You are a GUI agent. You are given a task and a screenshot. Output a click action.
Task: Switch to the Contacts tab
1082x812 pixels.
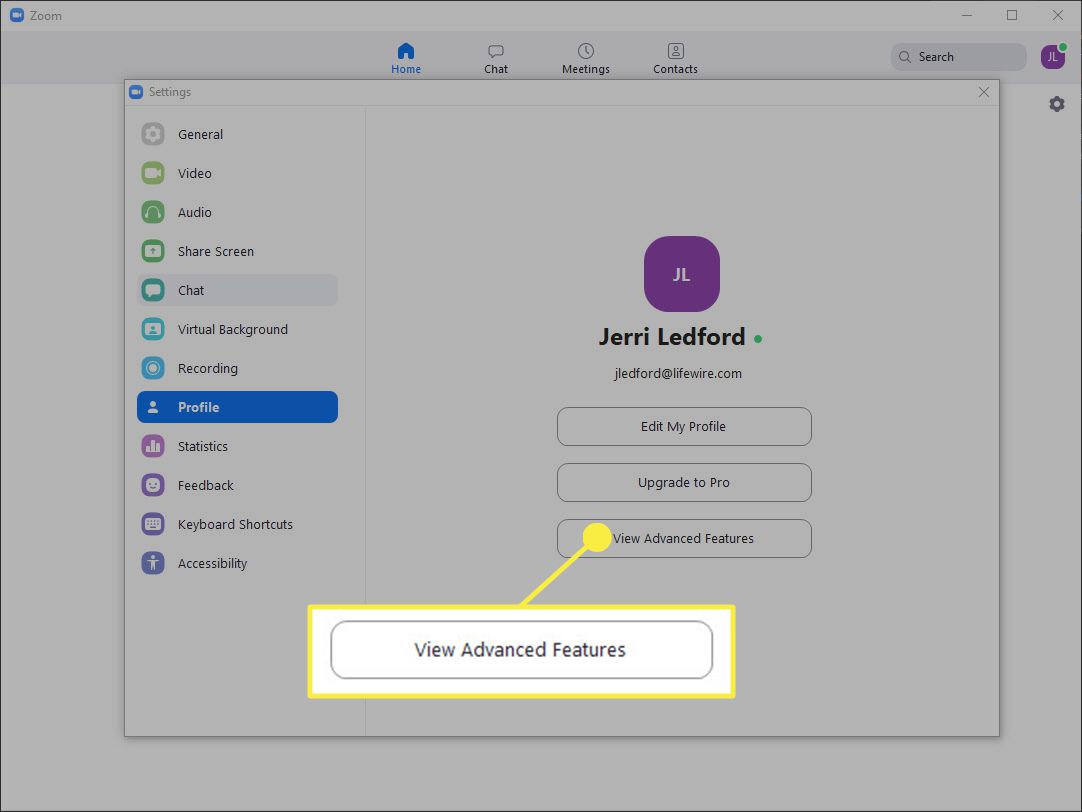676,58
